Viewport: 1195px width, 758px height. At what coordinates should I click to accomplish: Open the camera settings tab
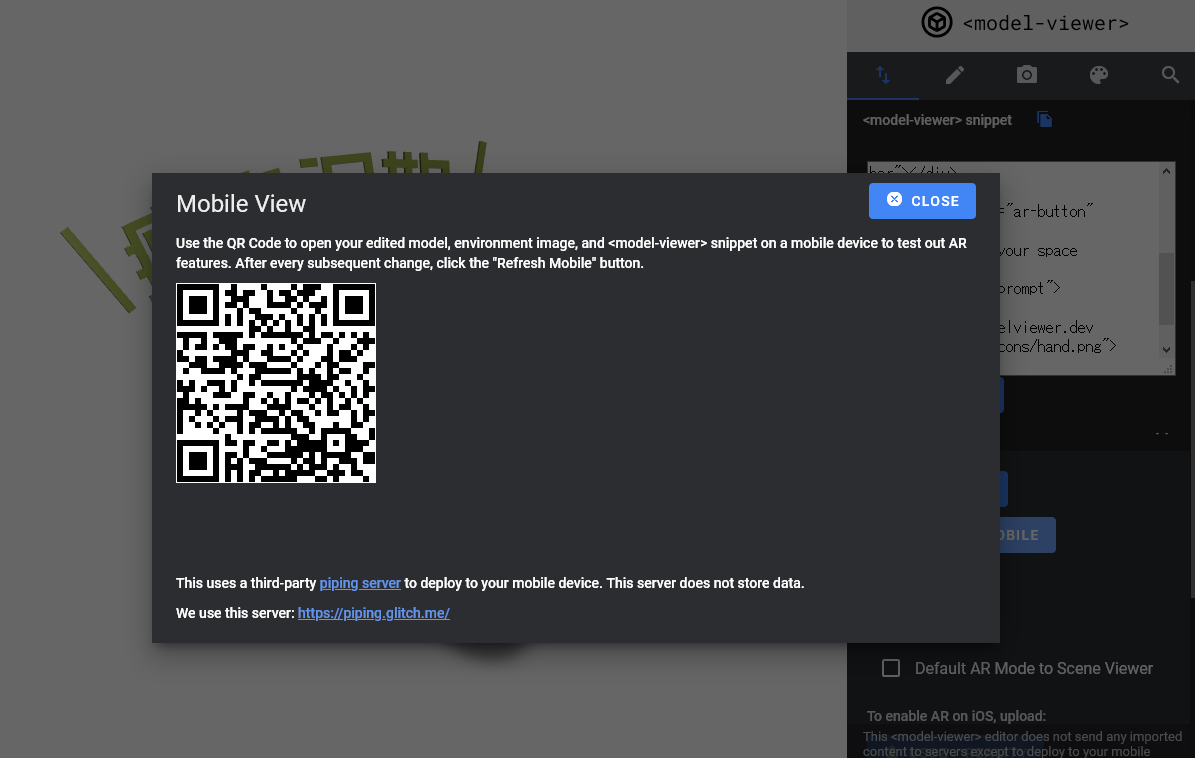pos(1027,75)
